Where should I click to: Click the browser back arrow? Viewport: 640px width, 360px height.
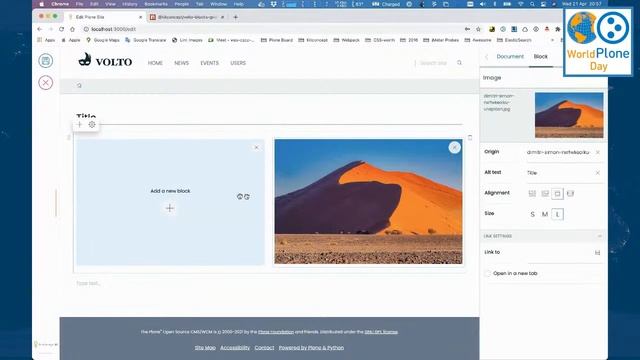[x=40, y=29]
